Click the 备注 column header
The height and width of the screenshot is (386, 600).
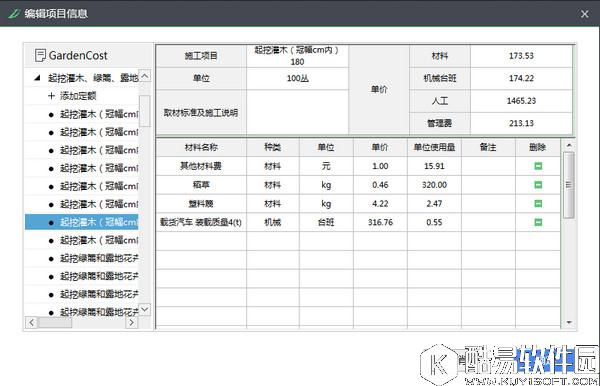click(x=488, y=147)
